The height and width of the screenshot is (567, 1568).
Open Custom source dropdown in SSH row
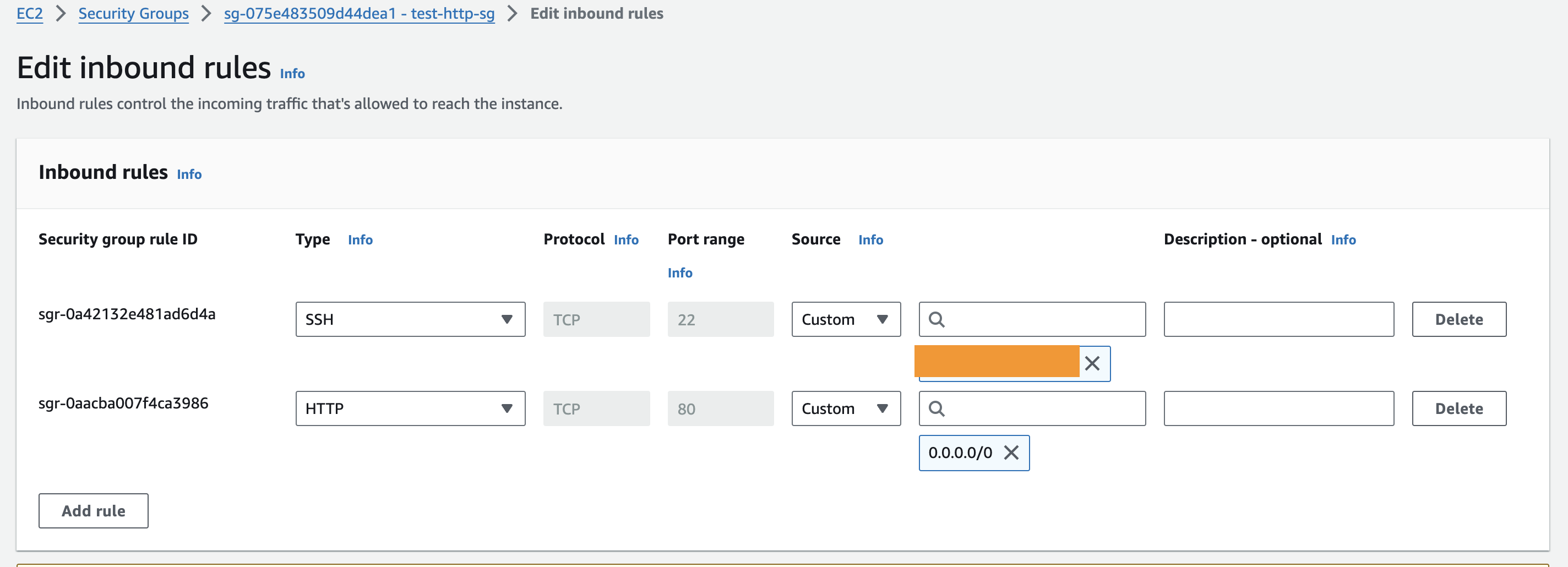pyautogui.click(x=846, y=319)
